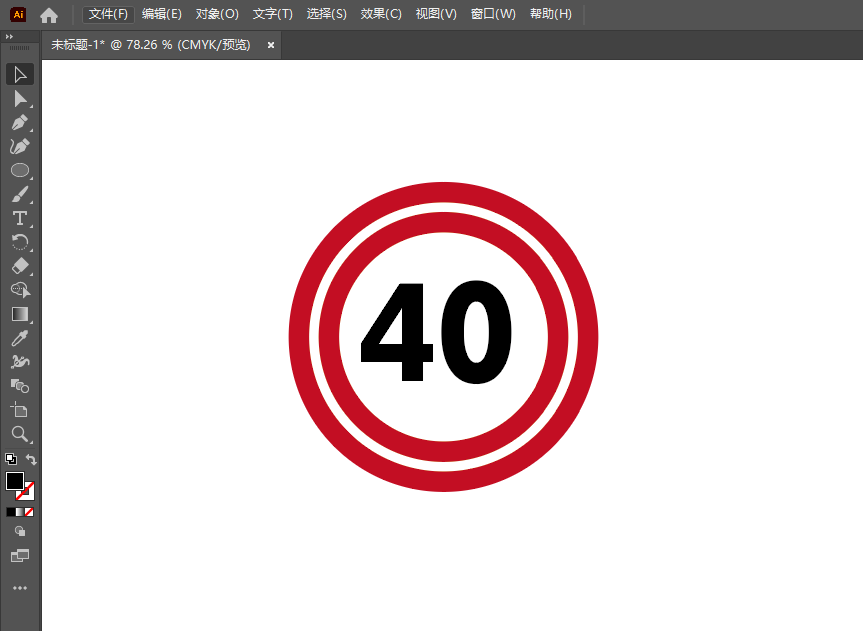The image size is (863, 631).
Task: Select the Selection tool
Action: pyautogui.click(x=20, y=74)
